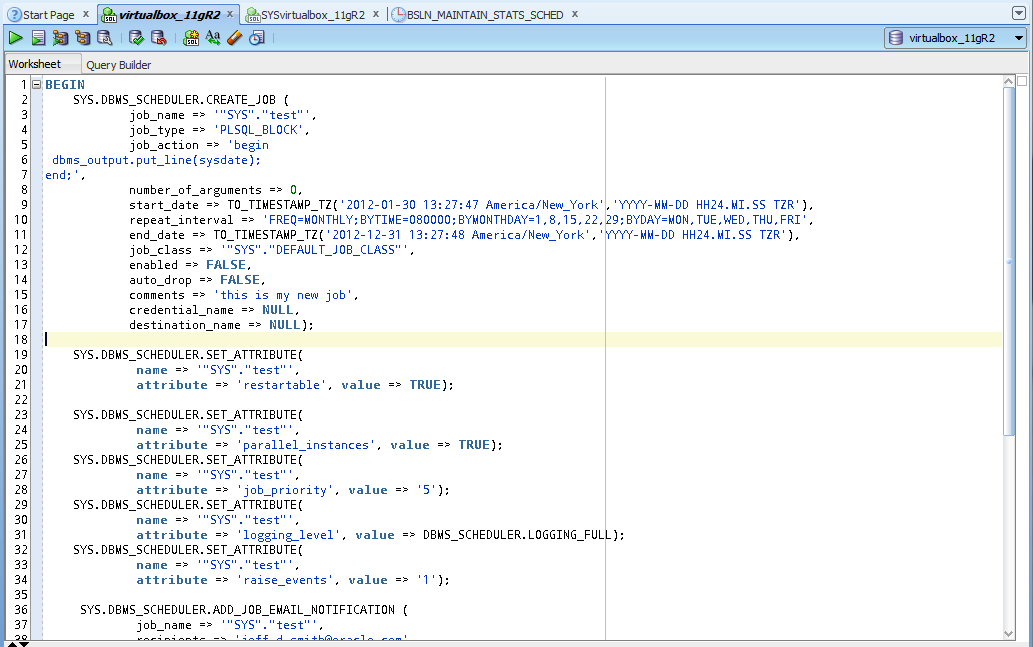
Task: Open the SQL History icon
Action: pyautogui.click(x=257, y=38)
